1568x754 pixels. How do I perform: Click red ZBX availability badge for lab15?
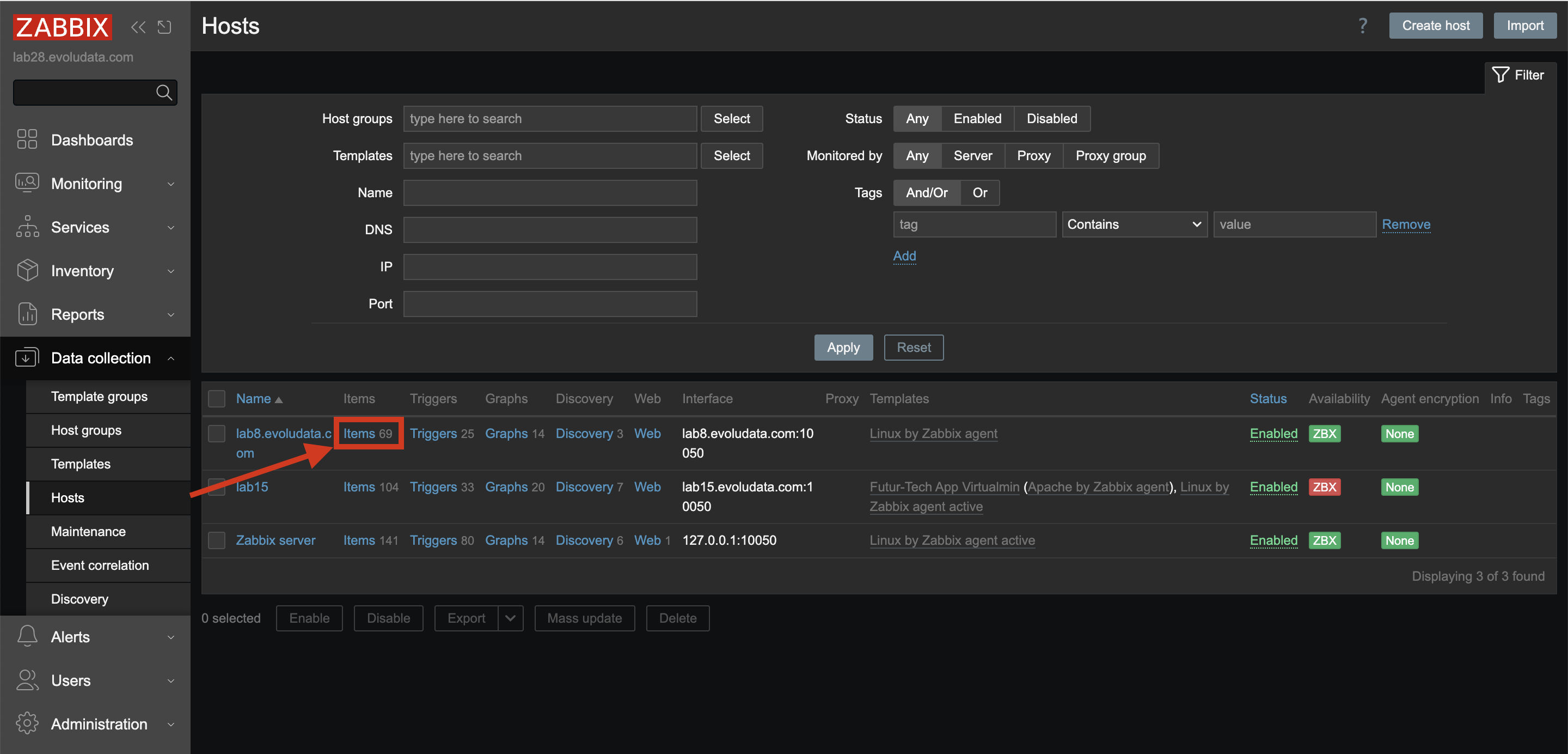(1324, 487)
